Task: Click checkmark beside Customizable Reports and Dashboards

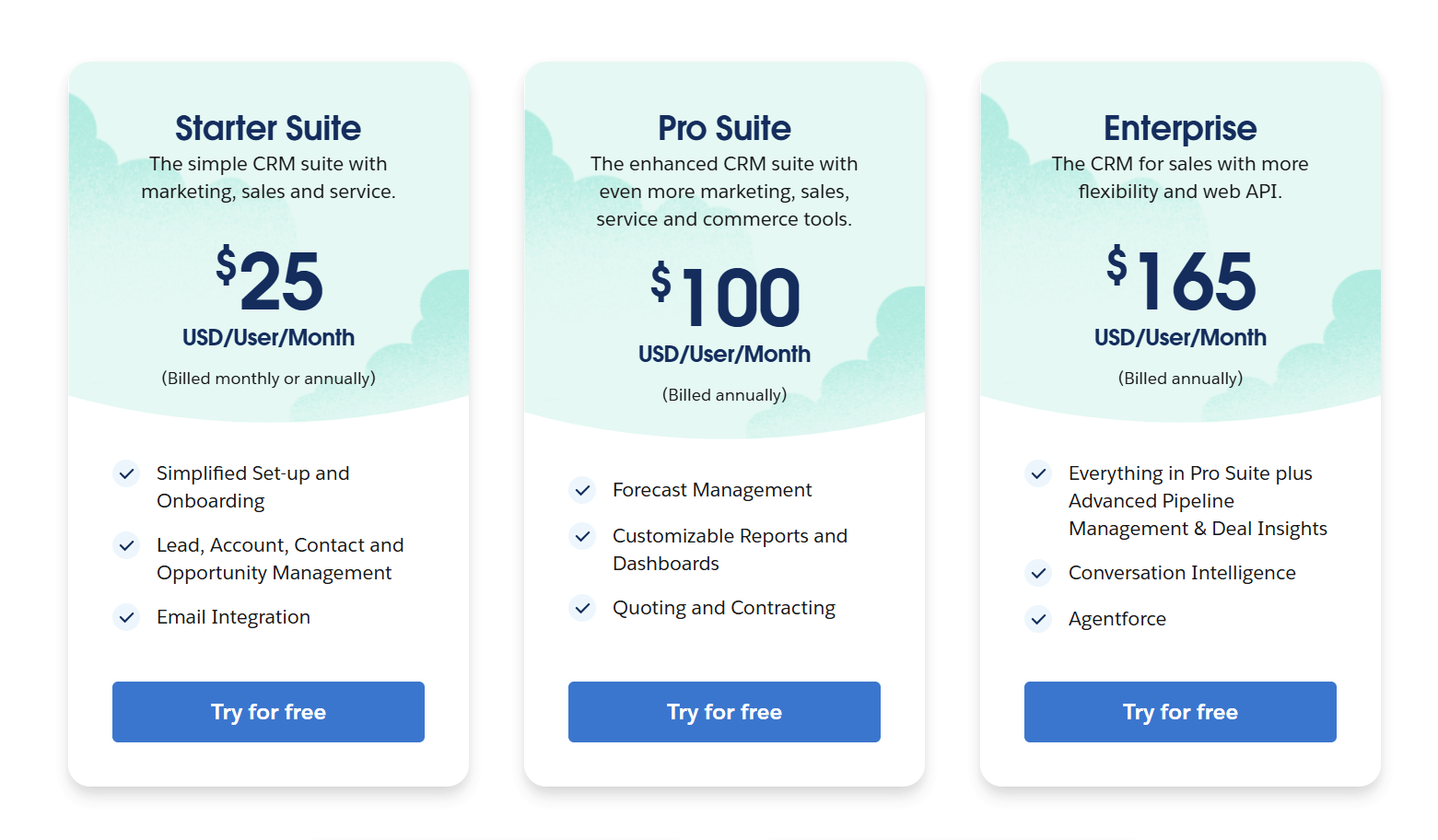Action: coord(582,537)
